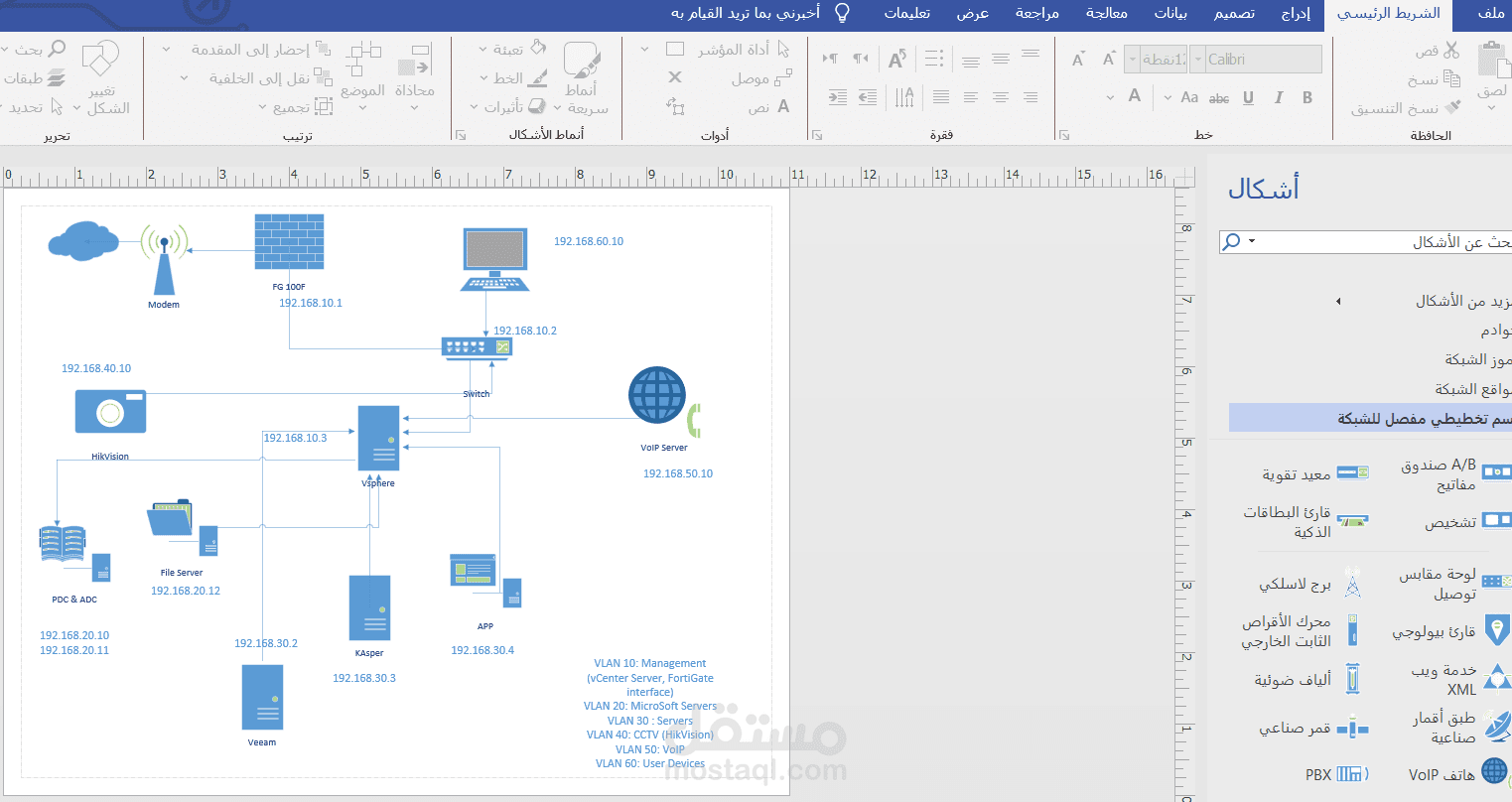Expand the Effects (تأثيرات) dropdown

pos(475,107)
